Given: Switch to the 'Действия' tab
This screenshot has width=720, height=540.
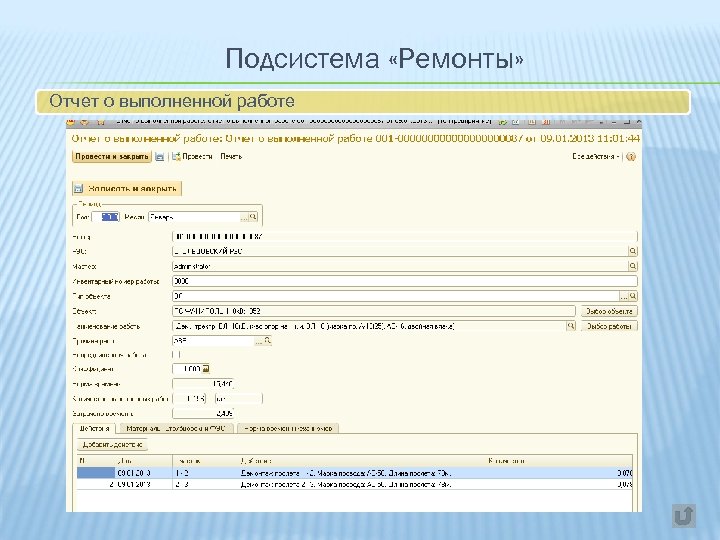Looking at the screenshot, I should [x=94, y=428].
